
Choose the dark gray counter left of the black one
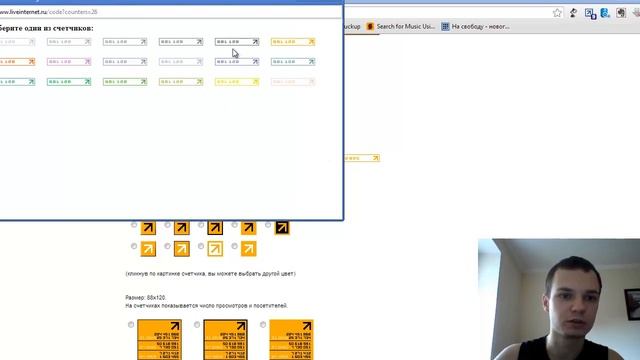pyautogui.click(x=181, y=42)
